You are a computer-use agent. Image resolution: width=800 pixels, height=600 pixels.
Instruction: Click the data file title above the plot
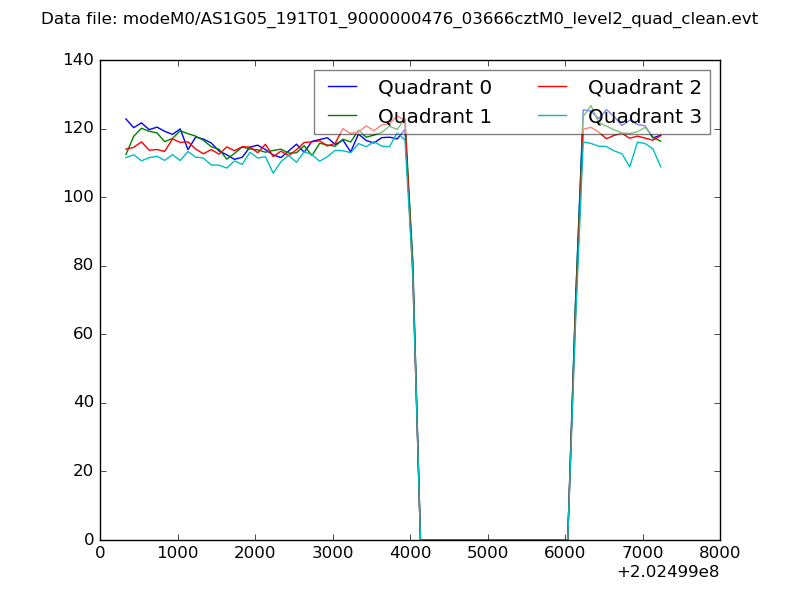(399, 19)
